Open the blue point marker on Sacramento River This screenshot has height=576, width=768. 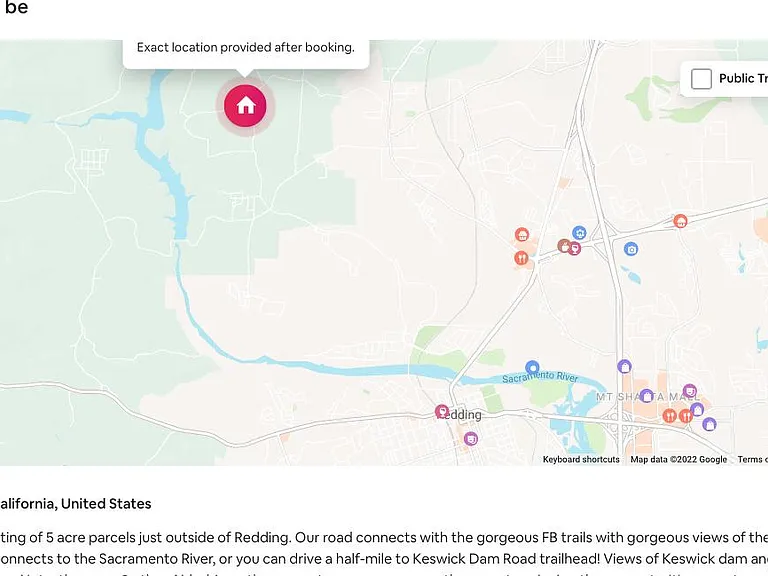coord(532,367)
